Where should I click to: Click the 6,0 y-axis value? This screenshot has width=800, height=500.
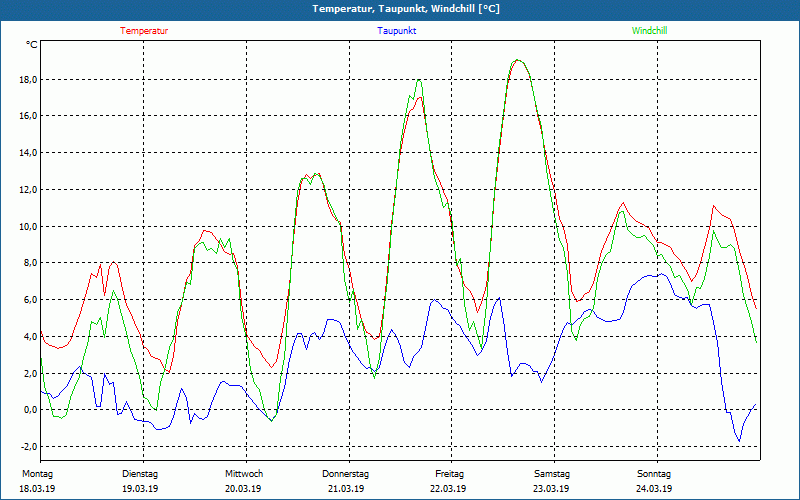tap(30, 299)
